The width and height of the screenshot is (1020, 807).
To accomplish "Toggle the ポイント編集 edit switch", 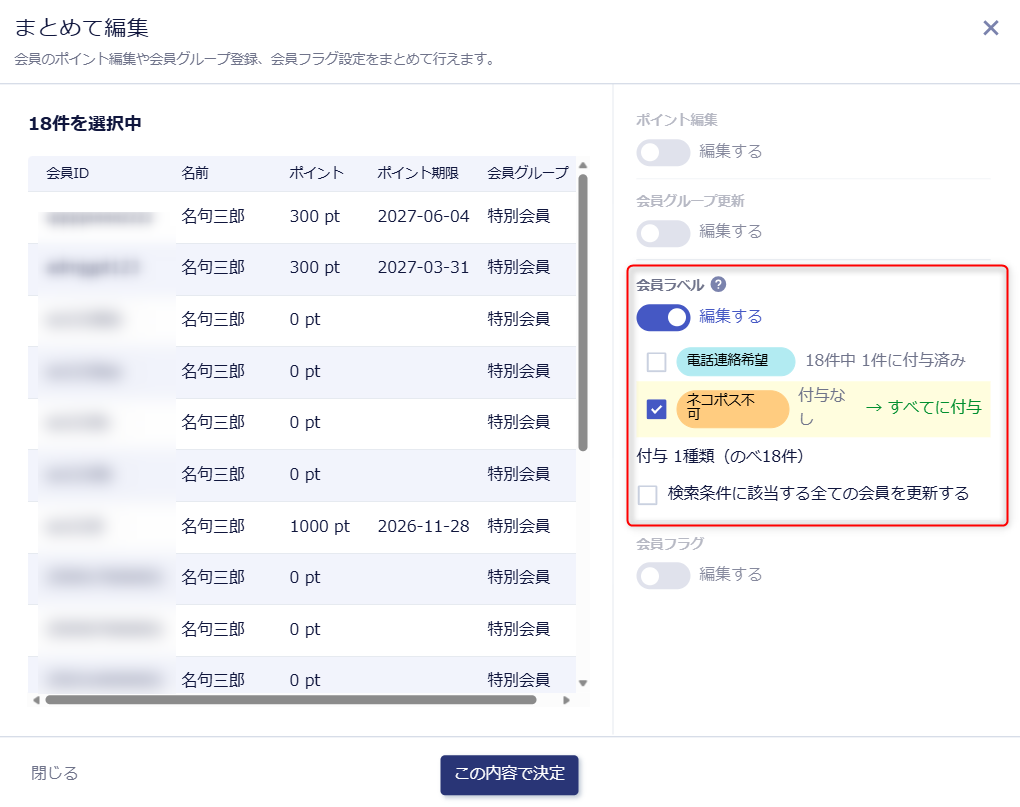I will pyautogui.click(x=663, y=152).
